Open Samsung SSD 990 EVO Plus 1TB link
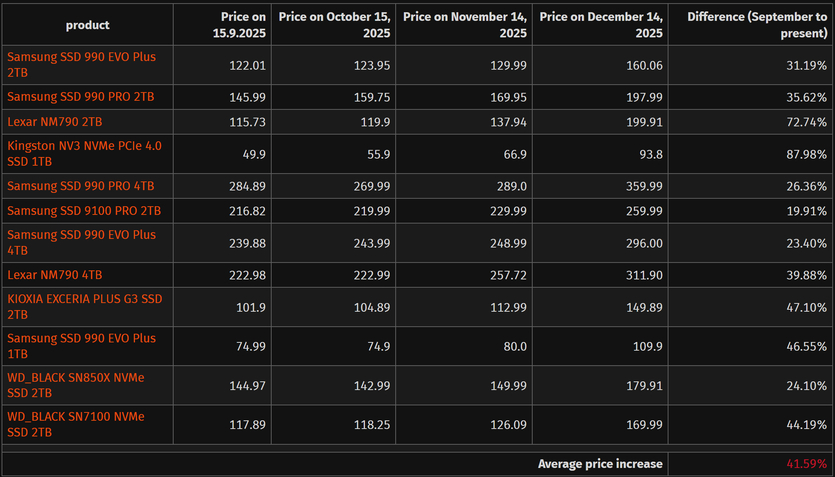 (82, 346)
